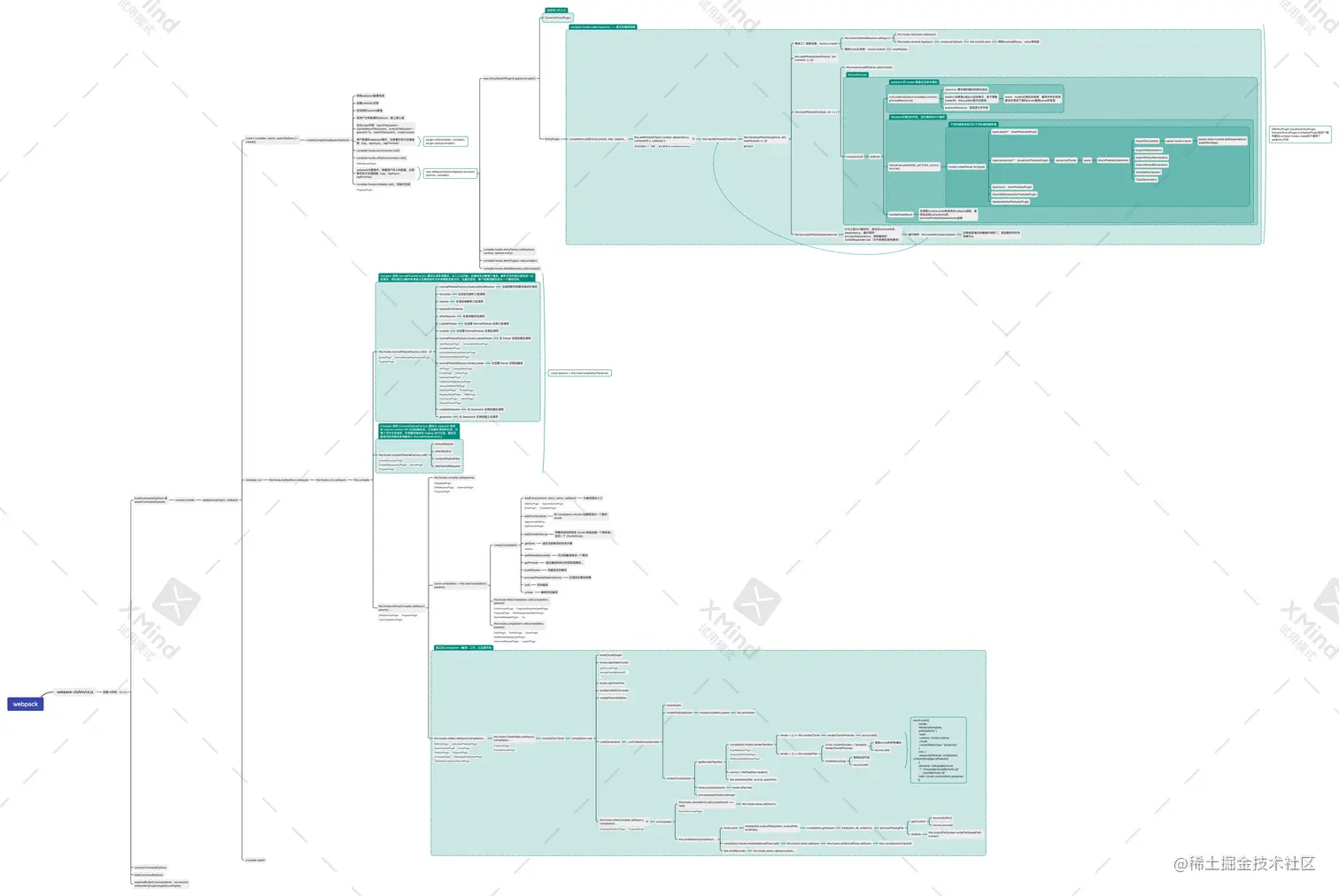Click the this.hooks.afterCompile.callAsync node
The width and height of the screenshot is (1339, 896).
coord(623,822)
